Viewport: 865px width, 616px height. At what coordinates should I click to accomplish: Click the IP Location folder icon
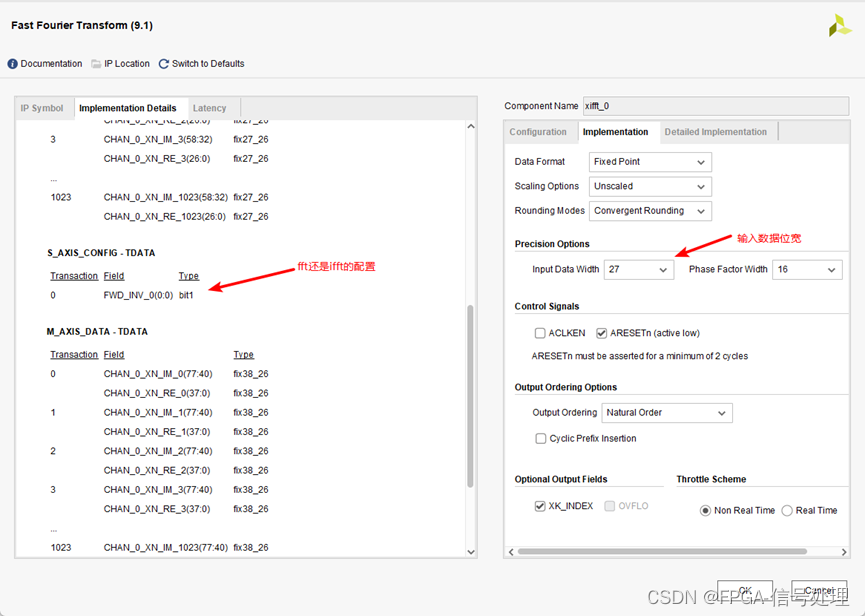pyautogui.click(x=96, y=64)
